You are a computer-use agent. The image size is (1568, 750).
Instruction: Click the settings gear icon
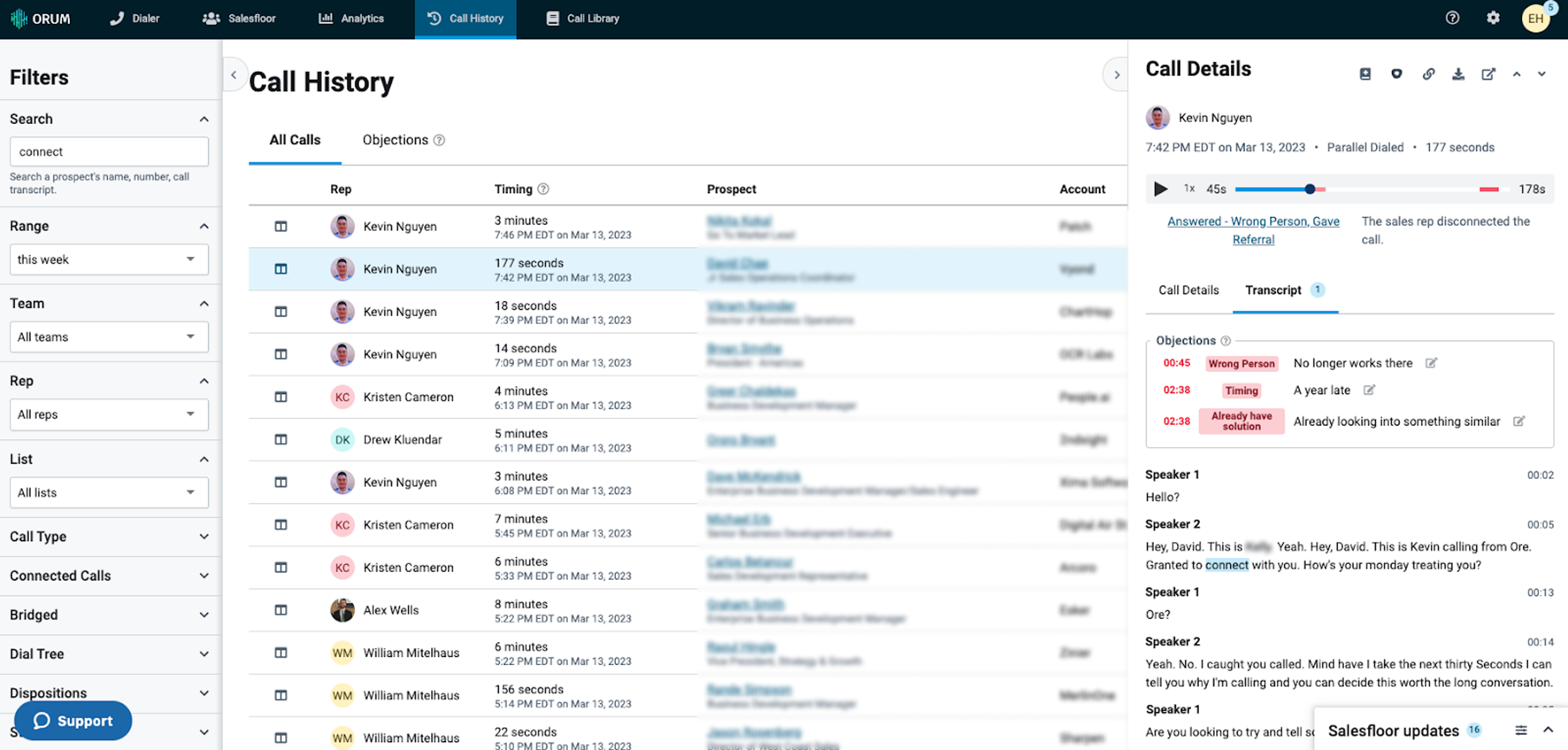tap(1492, 18)
